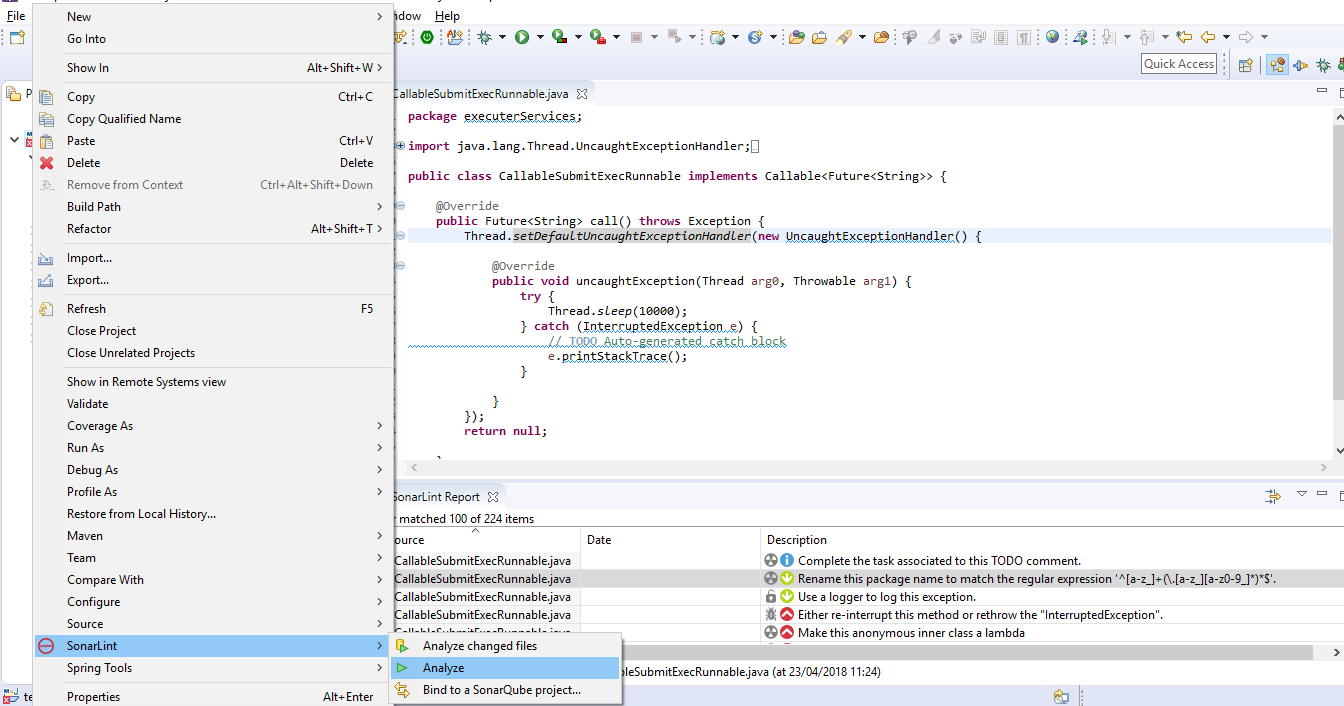Toggle Show Whitespace Characters pilcrow
This screenshot has width=1344, height=706.
1024,37
